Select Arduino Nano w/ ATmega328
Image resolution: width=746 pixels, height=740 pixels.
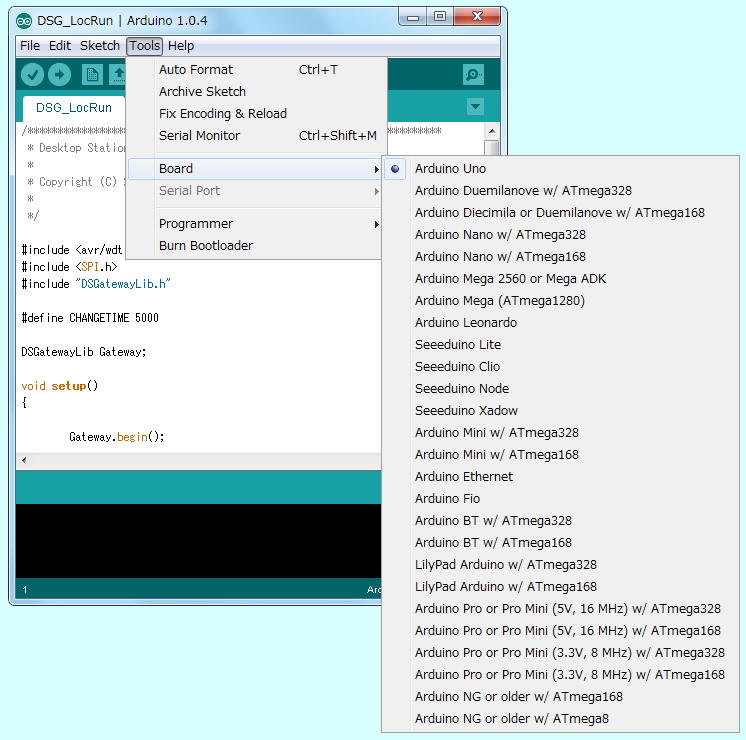coord(560,235)
